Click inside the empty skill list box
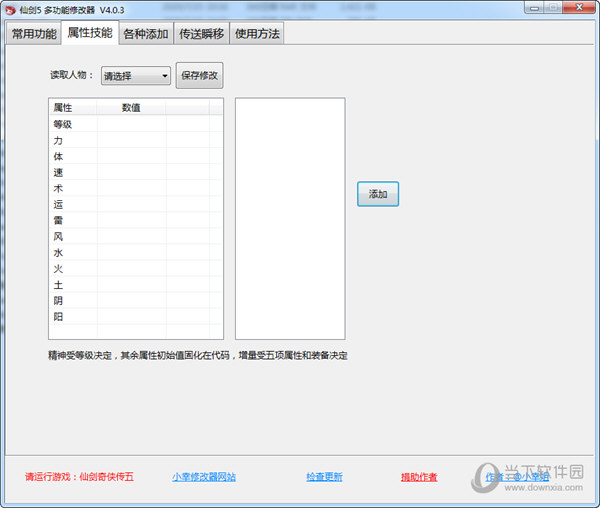Screen dimensions: 600x508 tap(290, 218)
